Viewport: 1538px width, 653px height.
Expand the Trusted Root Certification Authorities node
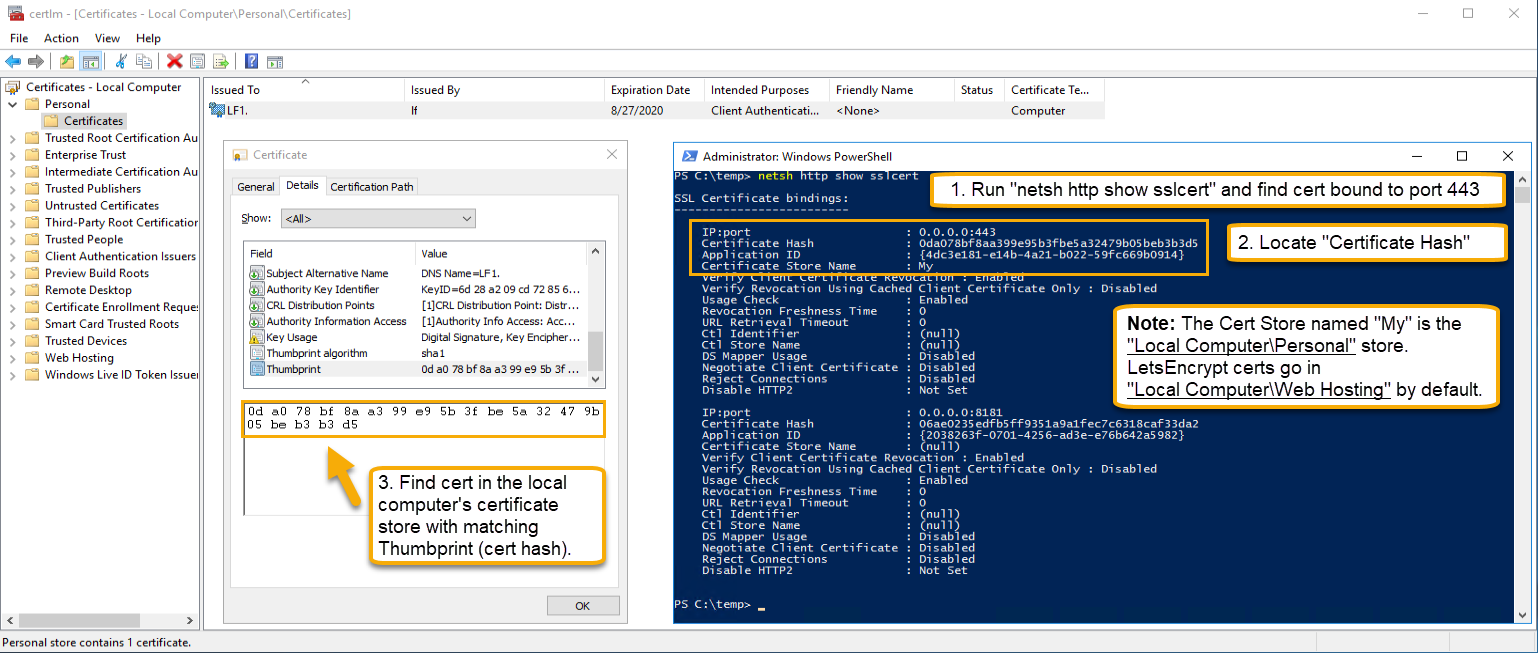(x=13, y=138)
